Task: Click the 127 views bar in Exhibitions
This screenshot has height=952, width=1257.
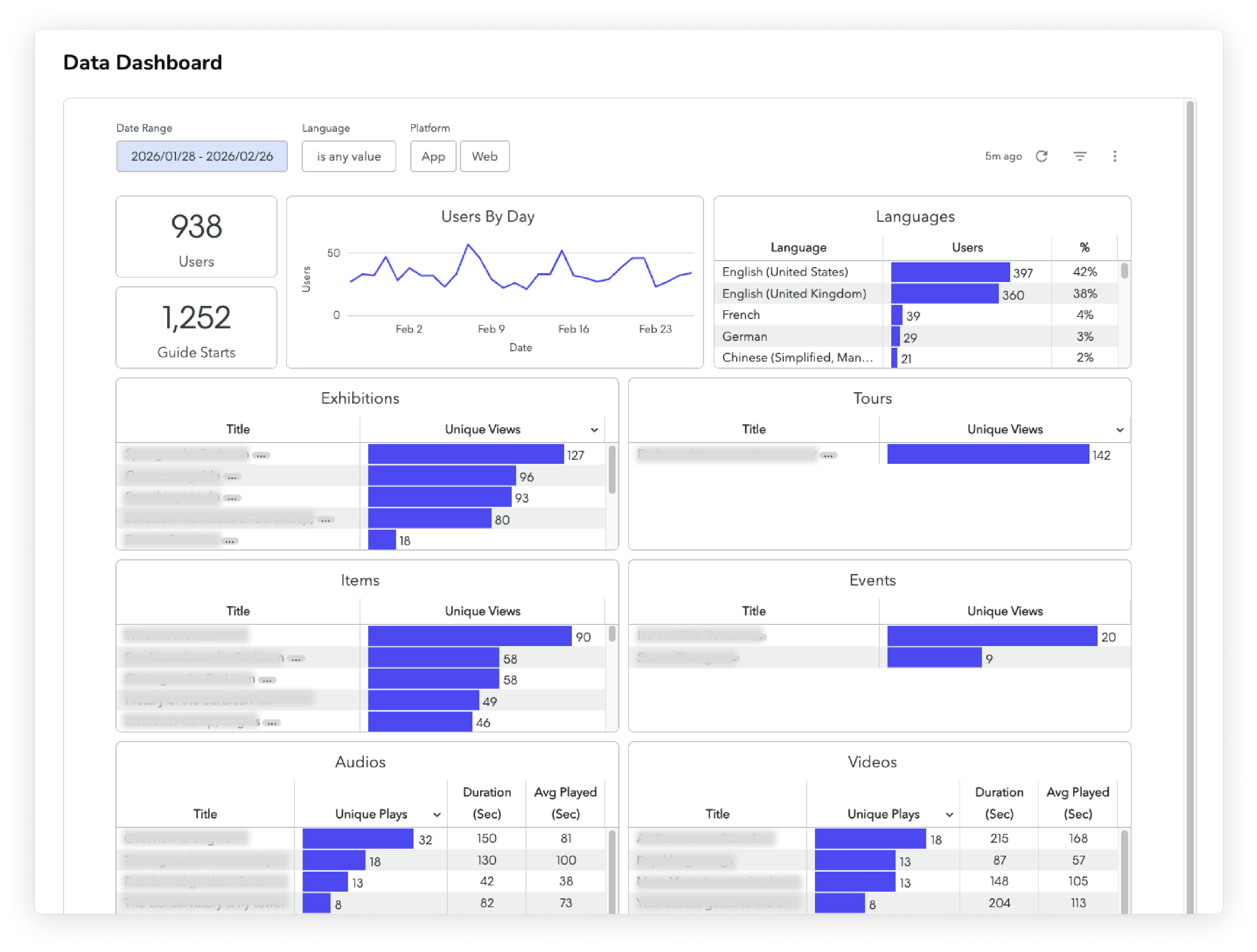Action: pos(466,454)
